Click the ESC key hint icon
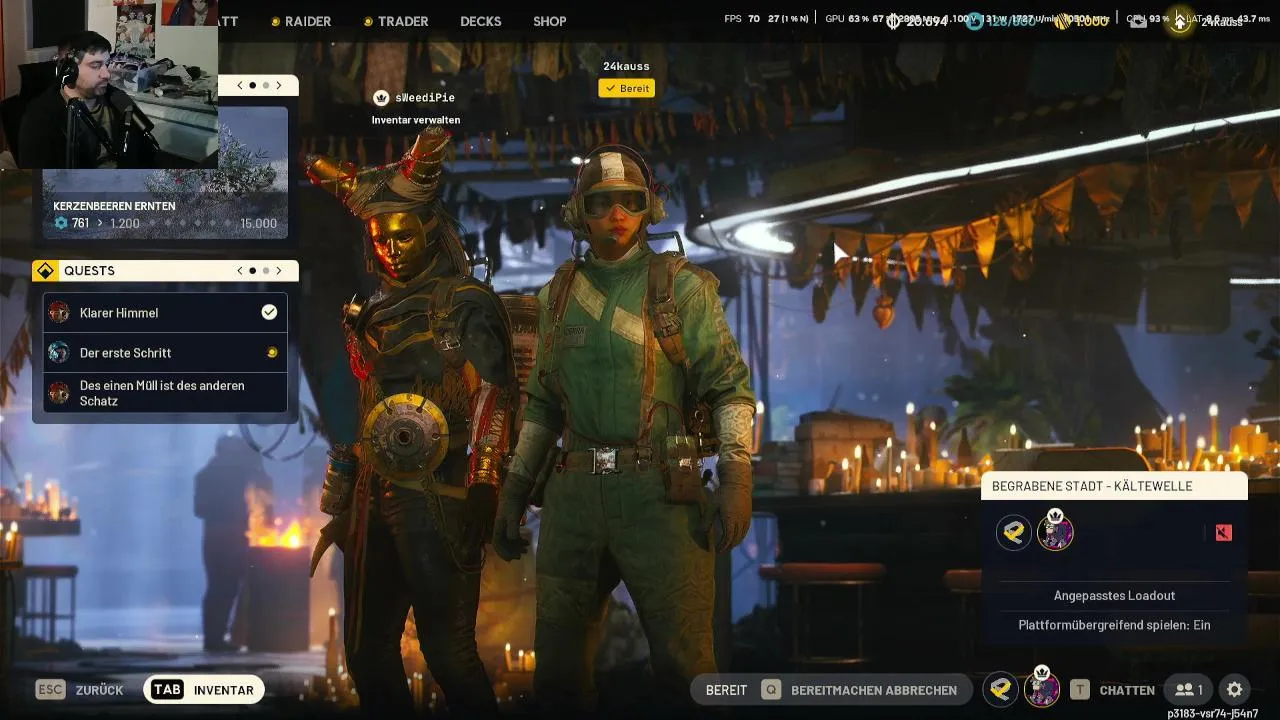This screenshot has width=1280, height=720. click(x=51, y=690)
